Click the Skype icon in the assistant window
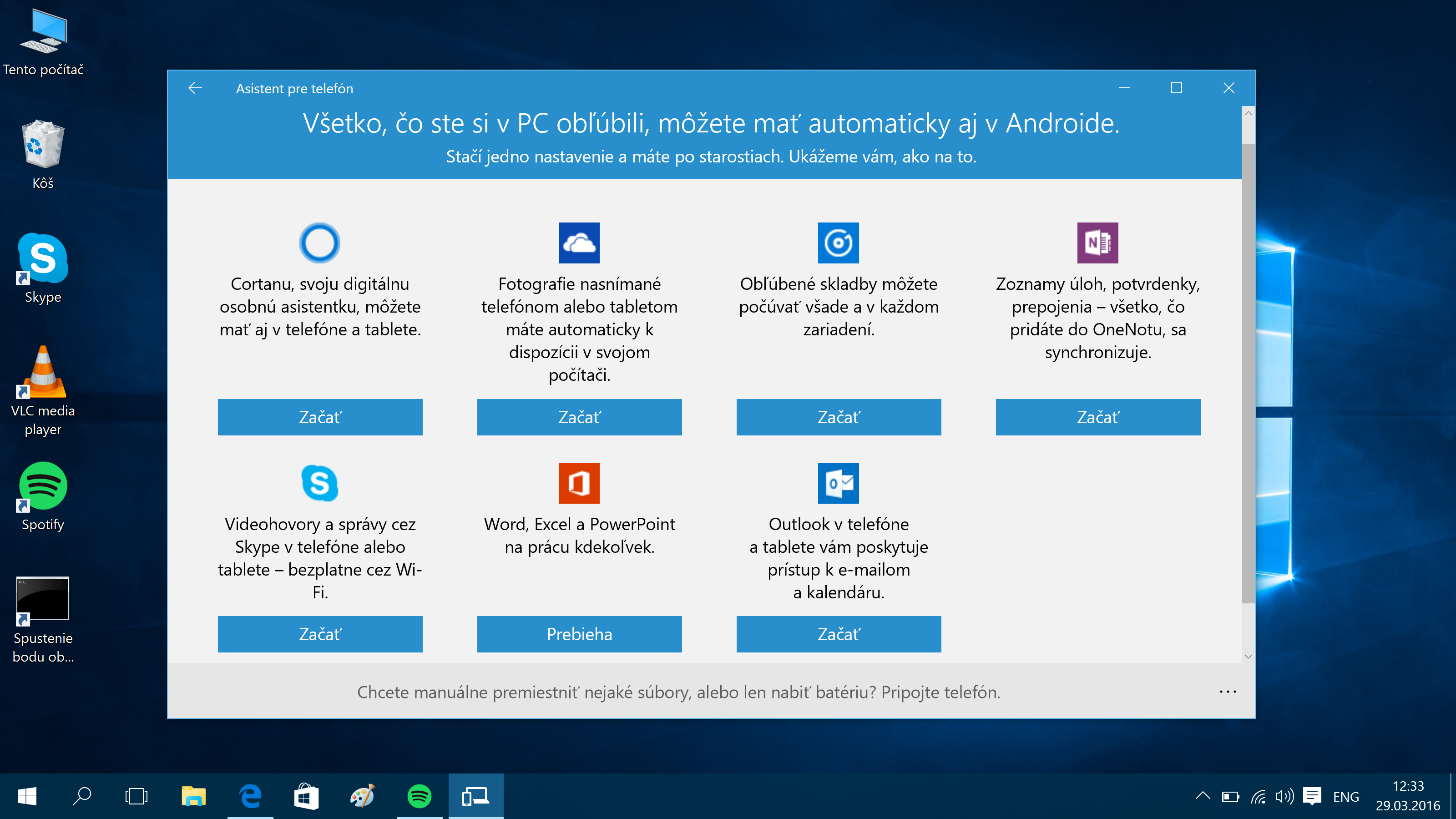Screen dimensions: 1456x819 click(319, 483)
